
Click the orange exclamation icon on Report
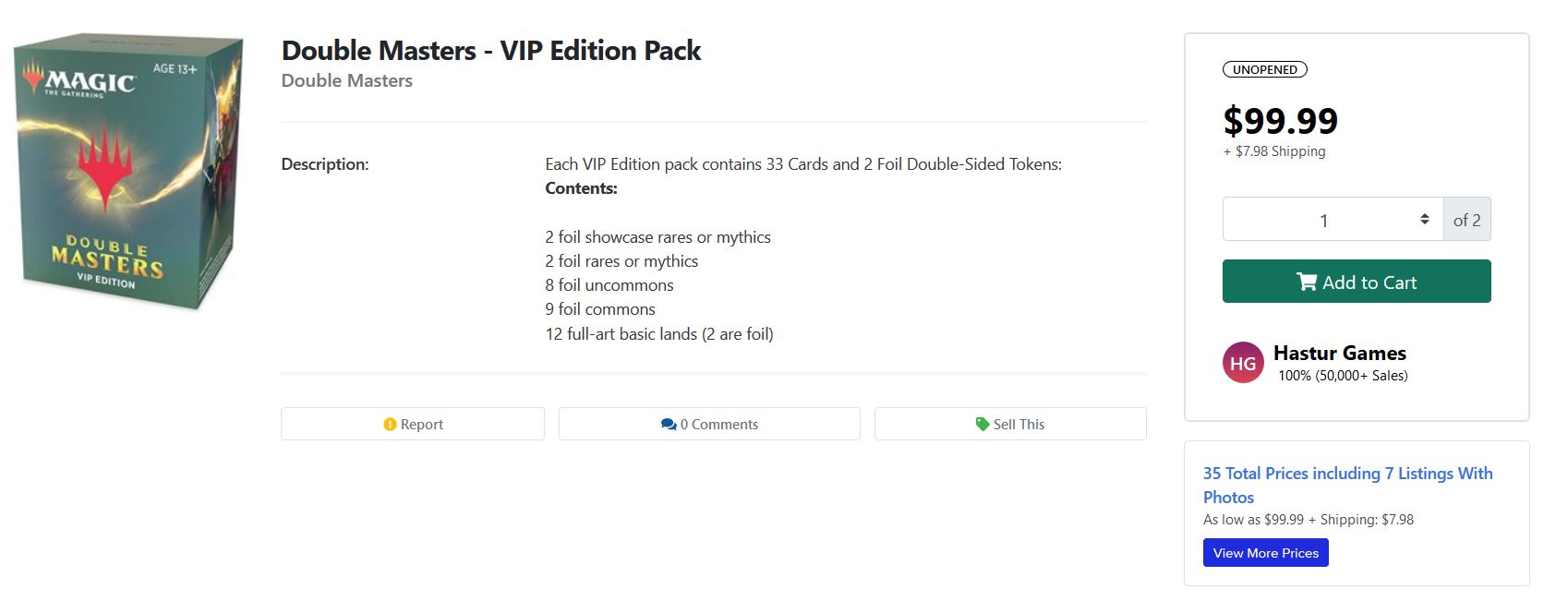coord(390,425)
